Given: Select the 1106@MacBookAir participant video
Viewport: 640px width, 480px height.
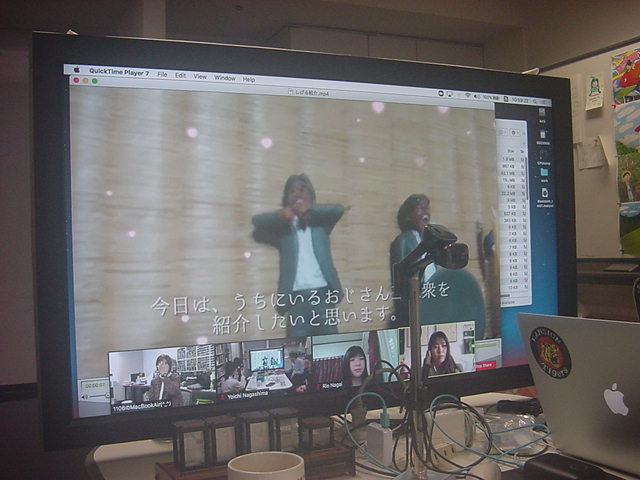Looking at the screenshot, I should tap(162, 380).
